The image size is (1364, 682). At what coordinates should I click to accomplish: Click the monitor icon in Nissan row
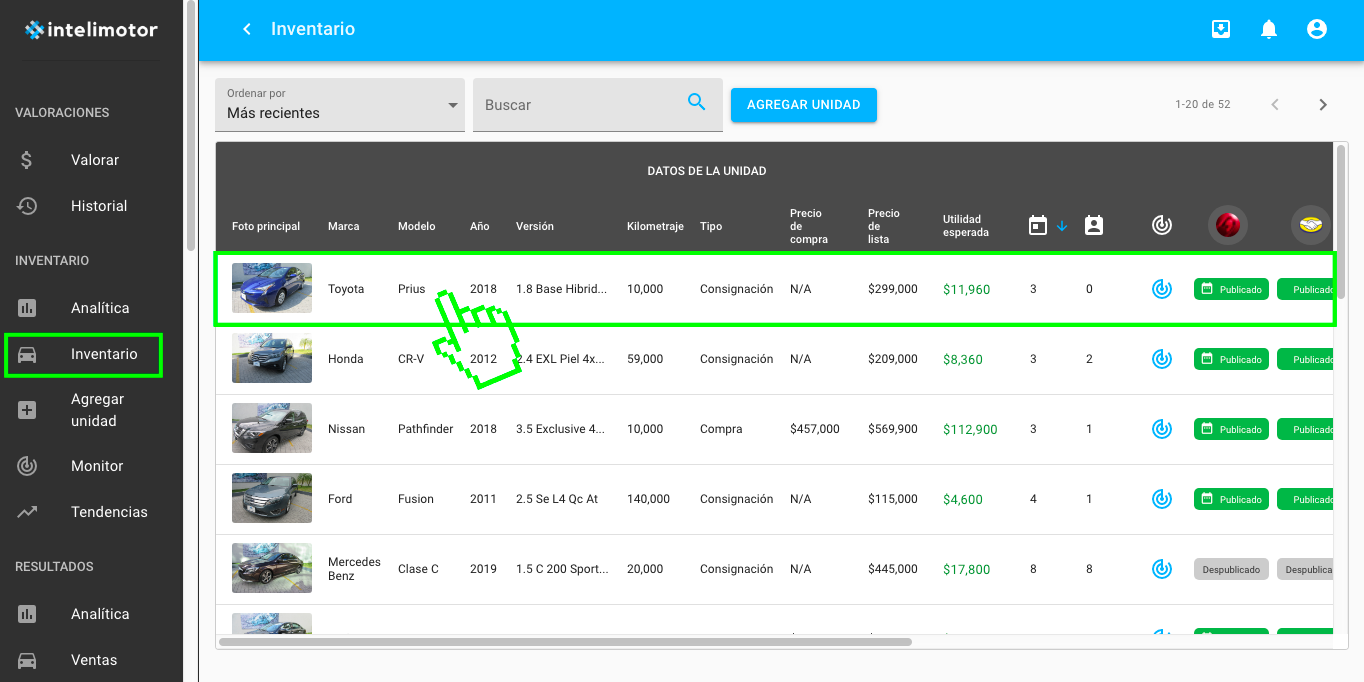[1161, 429]
